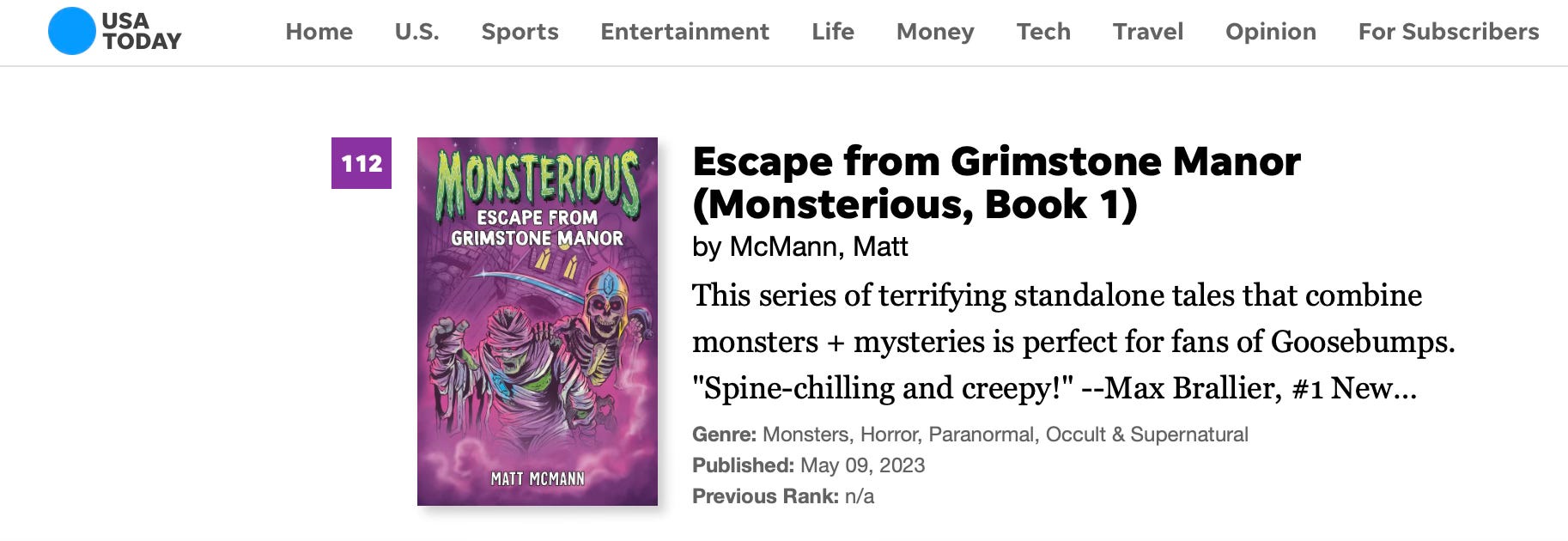Select For Subscribers in the navigation
This screenshot has height=541, width=1568.
coord(1449,32)
